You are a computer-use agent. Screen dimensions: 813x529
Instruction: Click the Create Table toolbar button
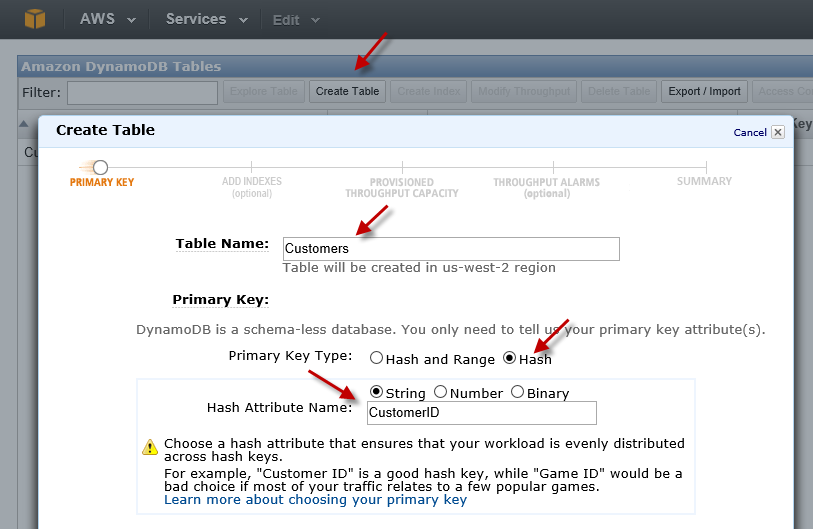(x=347, y=91)
